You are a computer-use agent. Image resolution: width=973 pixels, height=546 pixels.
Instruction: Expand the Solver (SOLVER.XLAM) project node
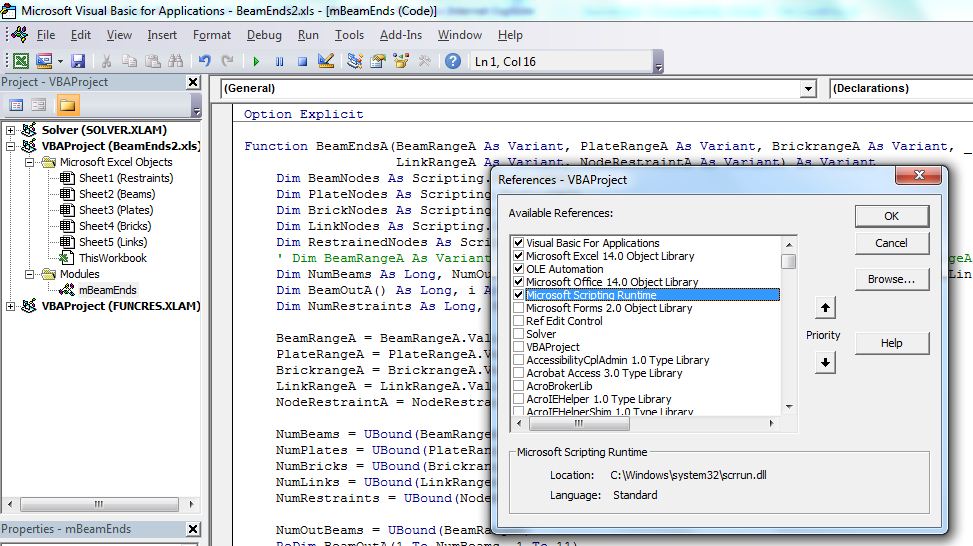coord(10,130)
